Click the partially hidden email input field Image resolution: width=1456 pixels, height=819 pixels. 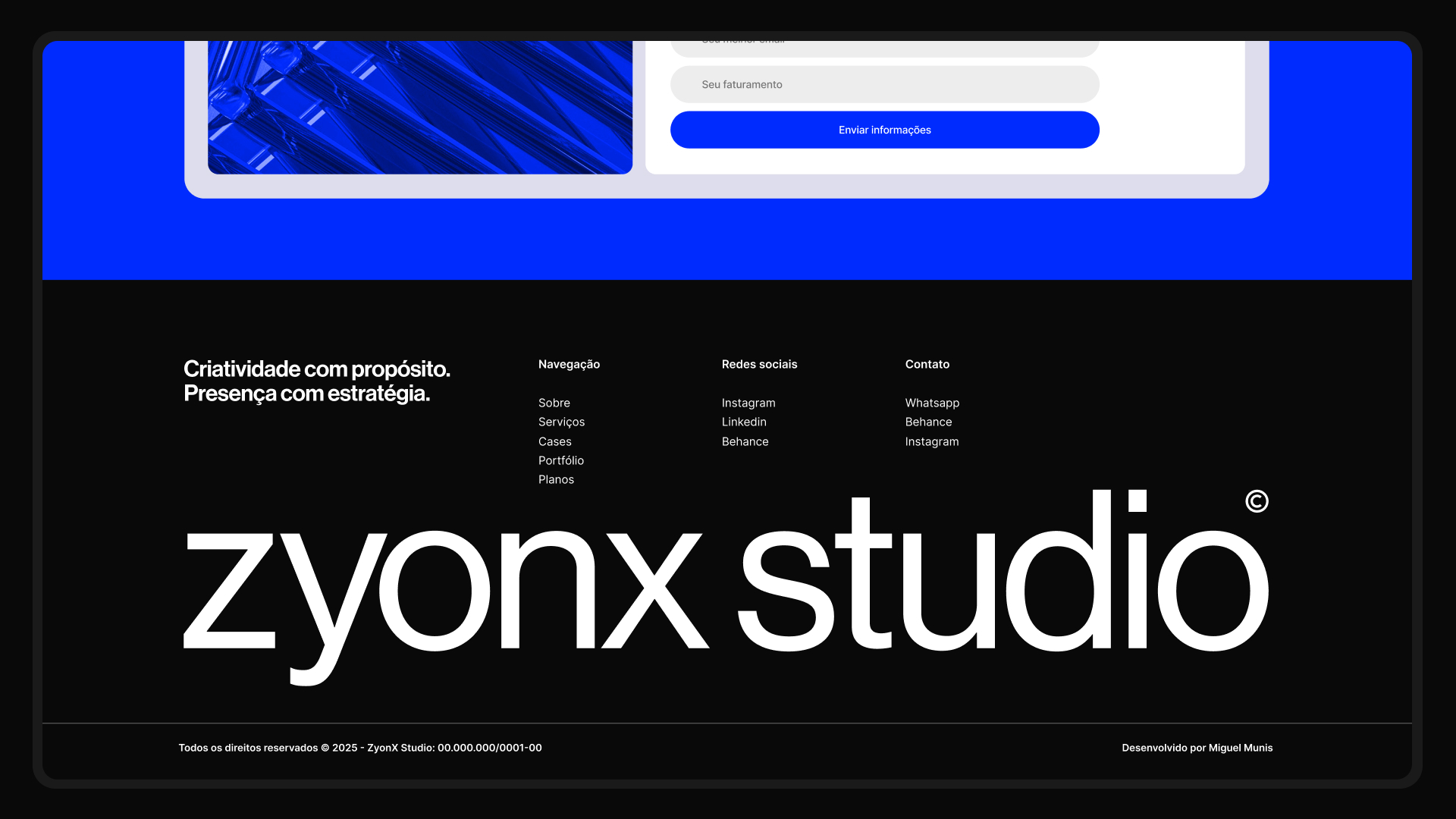point(884,48)
